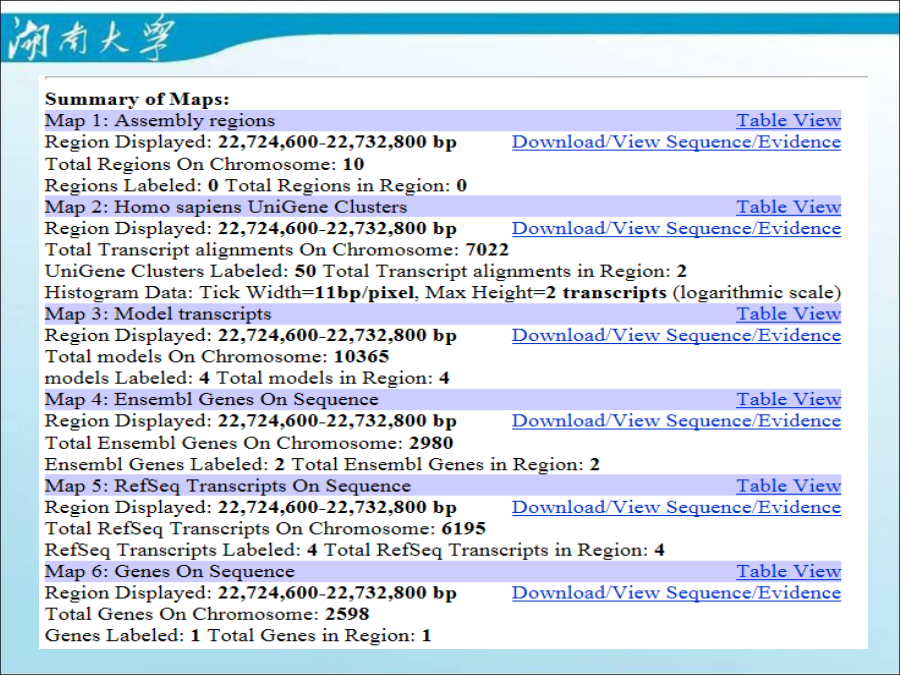Viewport: 900px width, 675px height.
Task: Click 'Regions Labeled: 0 Total Regions in Region' line
Action: (256, 186)
